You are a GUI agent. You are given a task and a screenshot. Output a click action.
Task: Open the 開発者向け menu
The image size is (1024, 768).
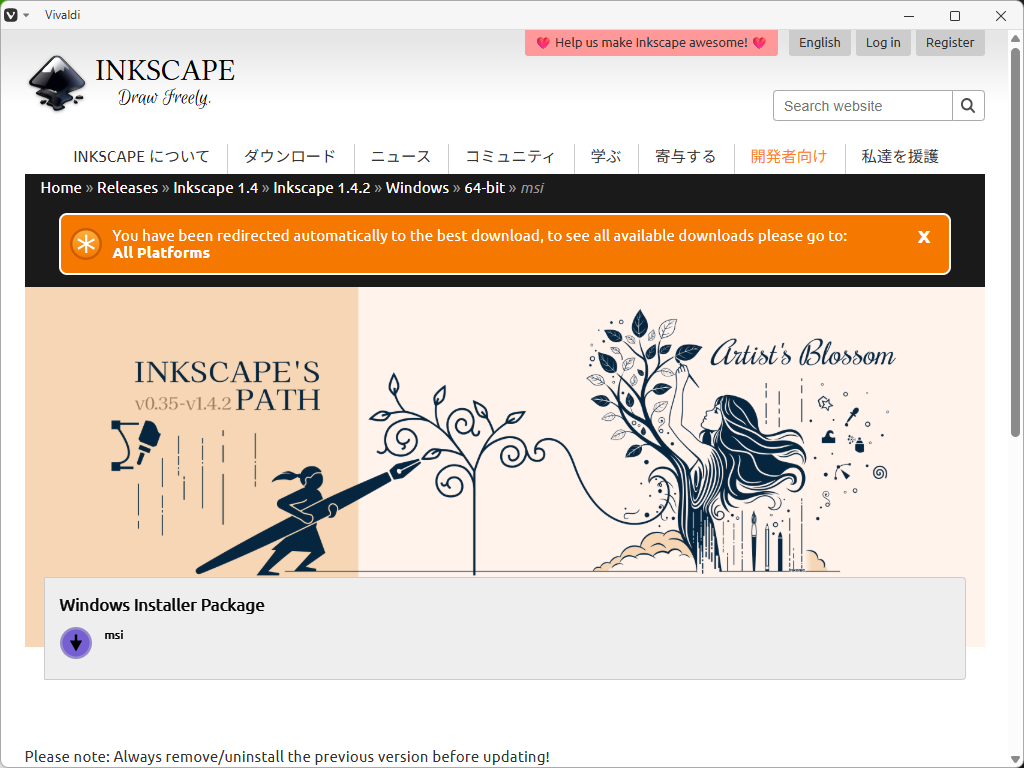pyautogui.click(x=789, y=157)
